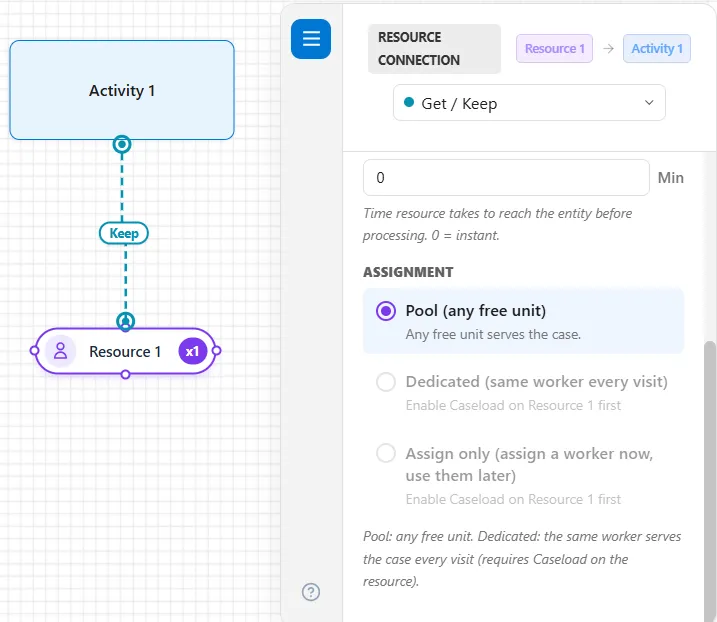The width and height of the screenshot is (717, 622).
Task: Click the x1 quantity badge on Resource 1
Action: coord(193,351)
